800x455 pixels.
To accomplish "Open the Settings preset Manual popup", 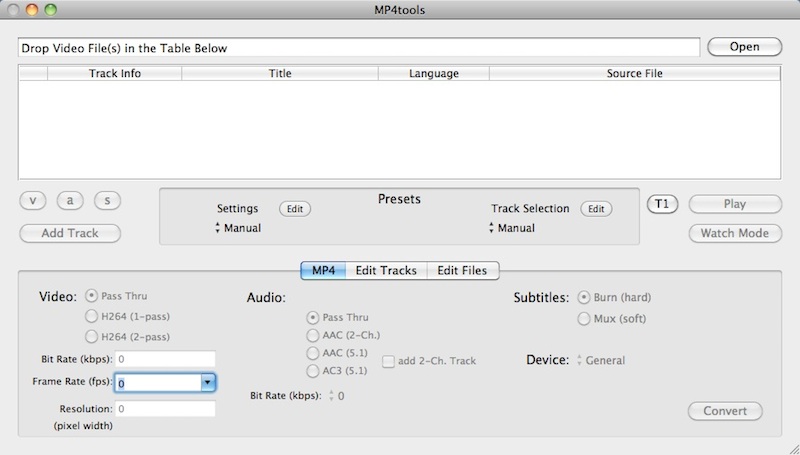I will click(x=239, y=228).
